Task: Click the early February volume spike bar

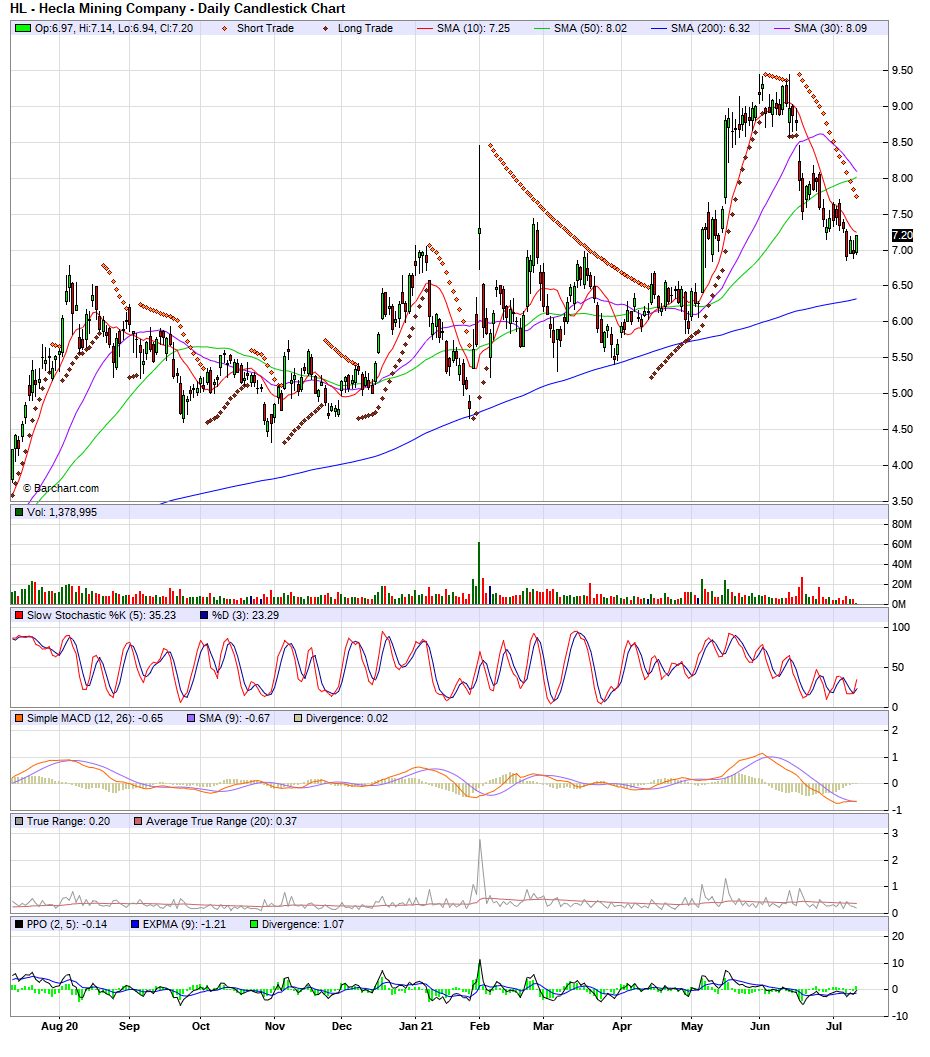Action: [x=479, y=573]
